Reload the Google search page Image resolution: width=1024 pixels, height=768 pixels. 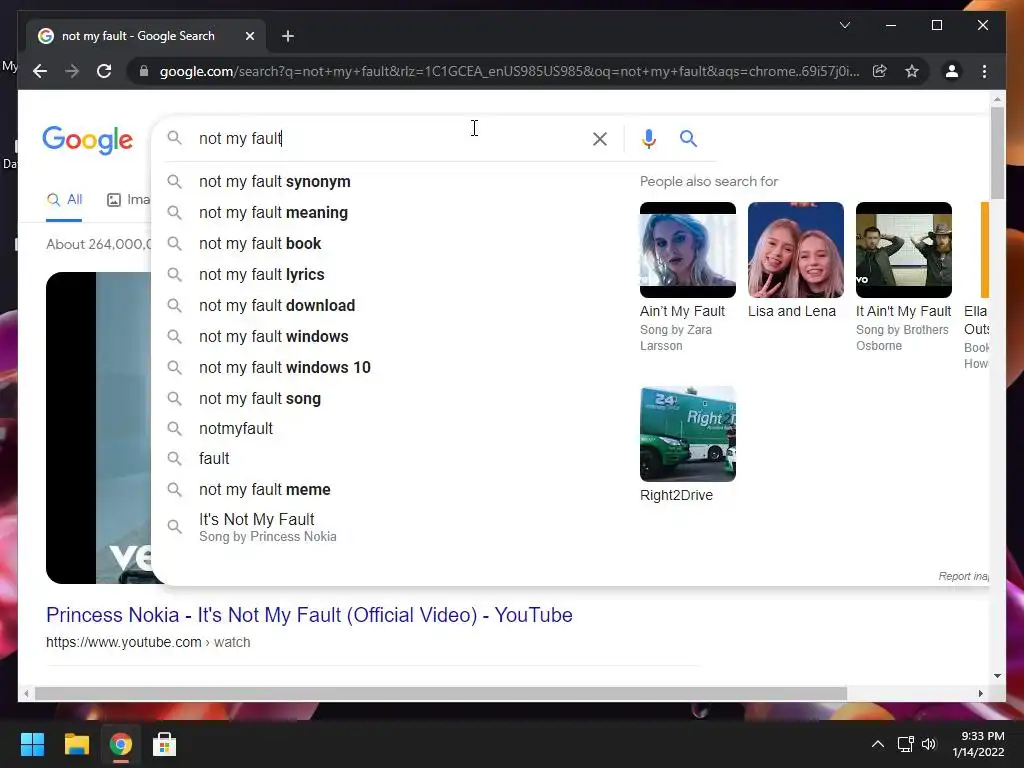(x=104, y=71)
